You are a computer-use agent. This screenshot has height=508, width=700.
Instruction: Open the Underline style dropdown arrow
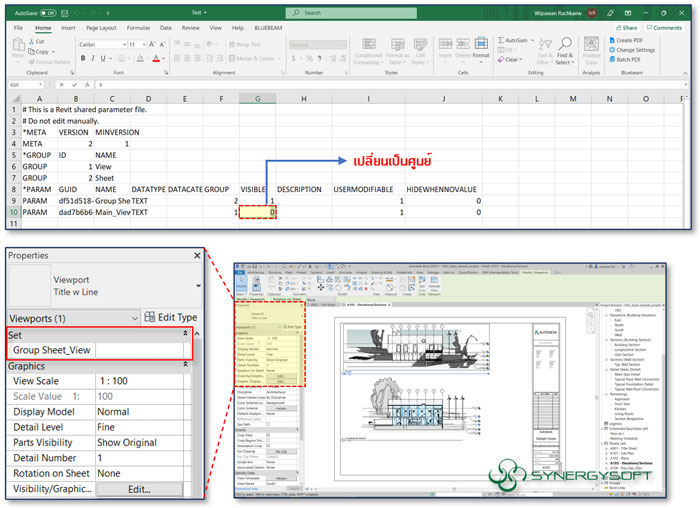[x=110, y=58]
